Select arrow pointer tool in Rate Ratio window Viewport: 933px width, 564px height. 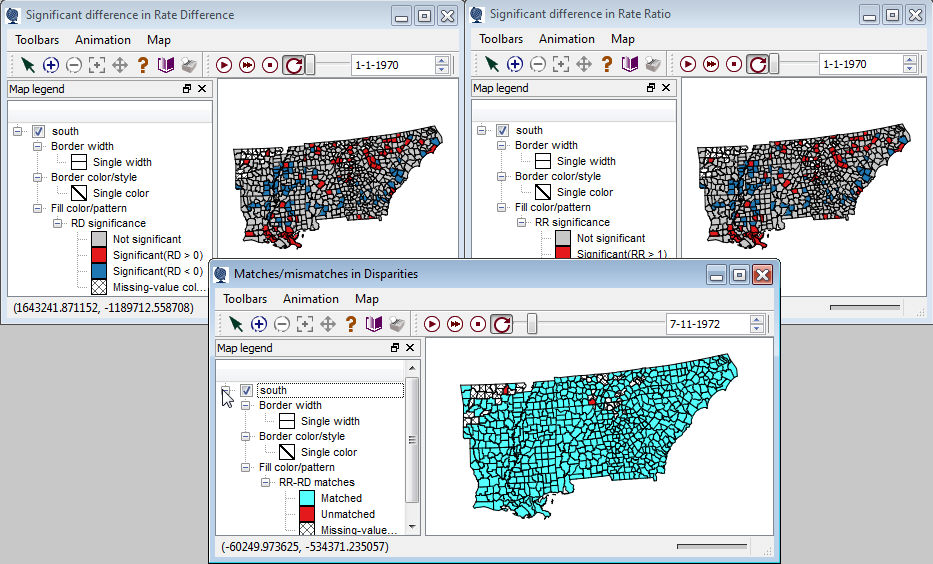[x=491, y=64]
